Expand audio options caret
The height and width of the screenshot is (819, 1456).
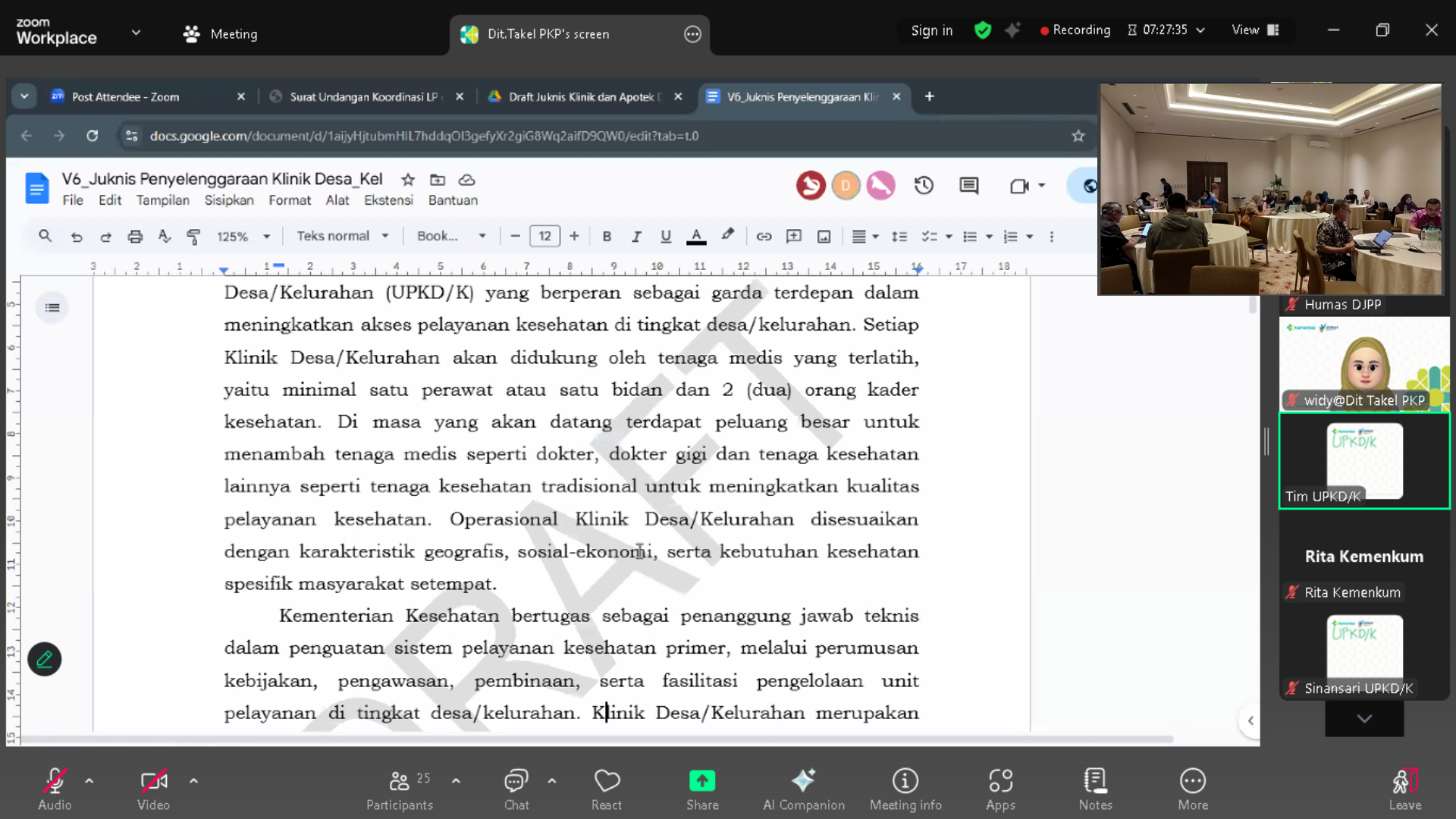click(x=89, y=780)
